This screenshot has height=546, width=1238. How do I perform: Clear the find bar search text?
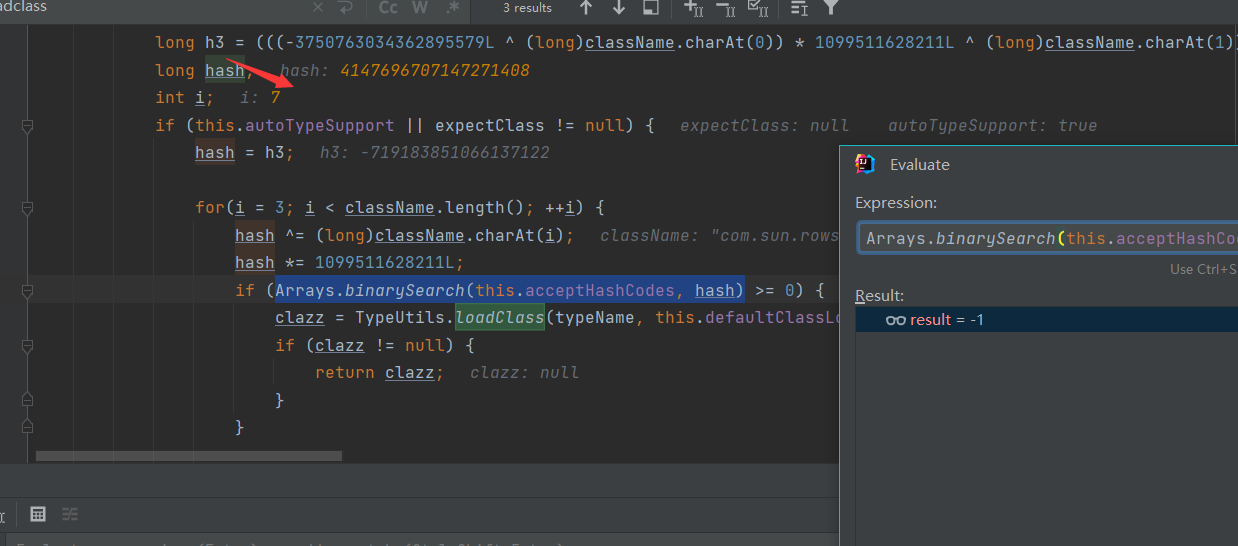[318, 8]
